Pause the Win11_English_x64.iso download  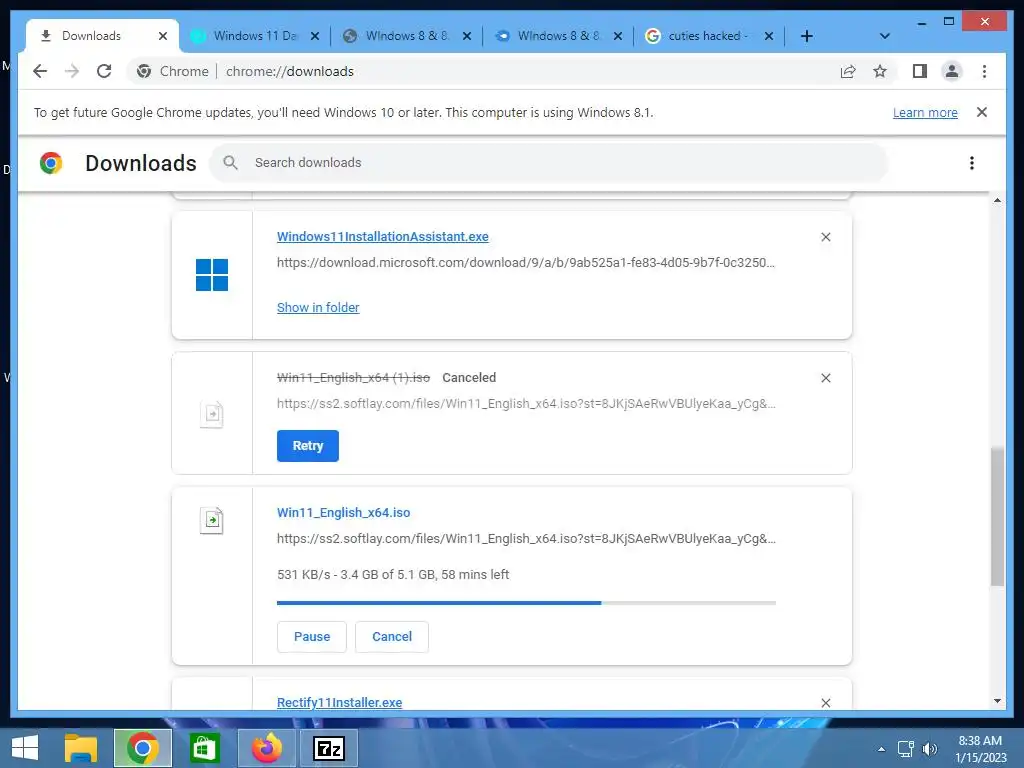[x=312, y=637]
